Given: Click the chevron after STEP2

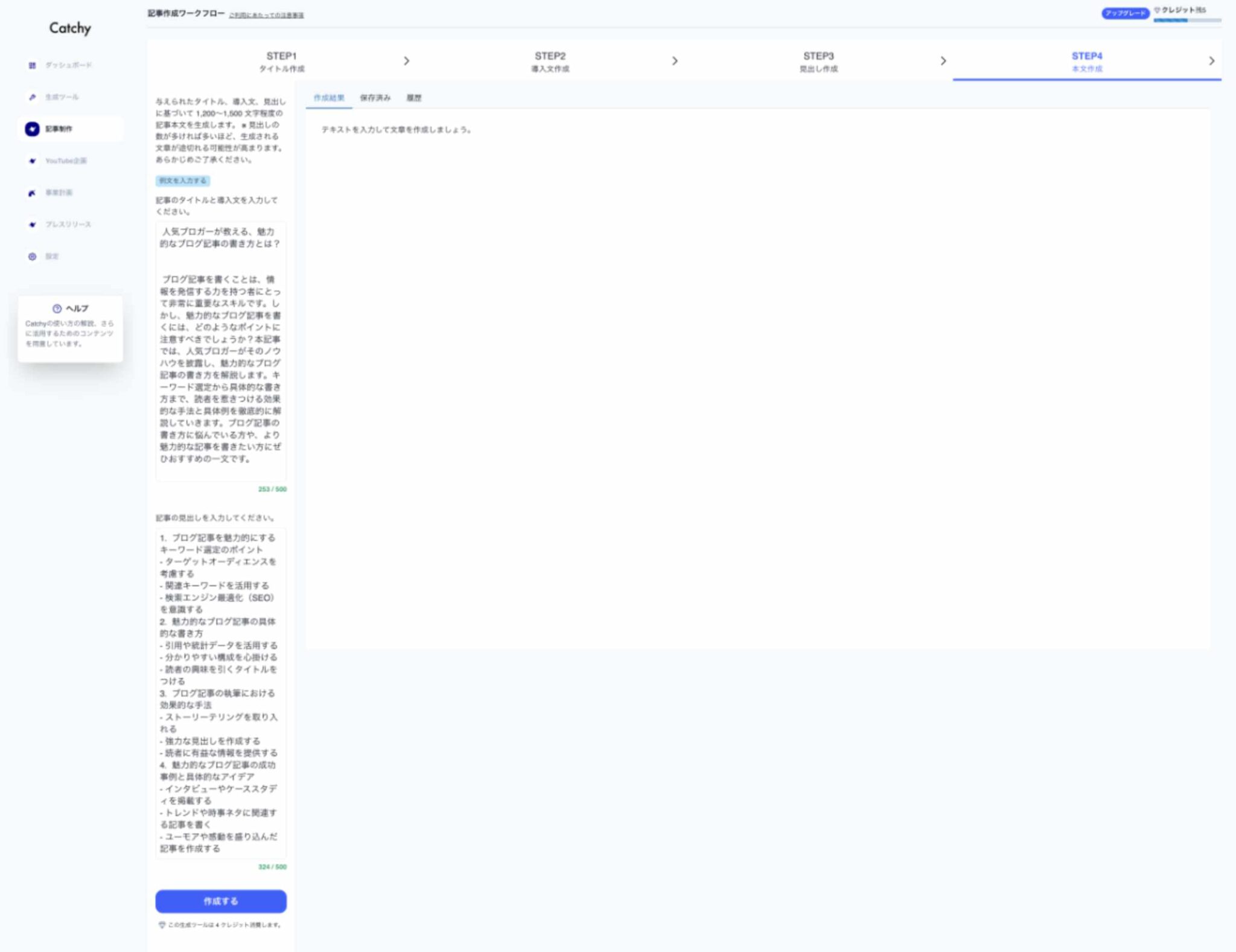Looking at the screenshot, I should (675, 61).
